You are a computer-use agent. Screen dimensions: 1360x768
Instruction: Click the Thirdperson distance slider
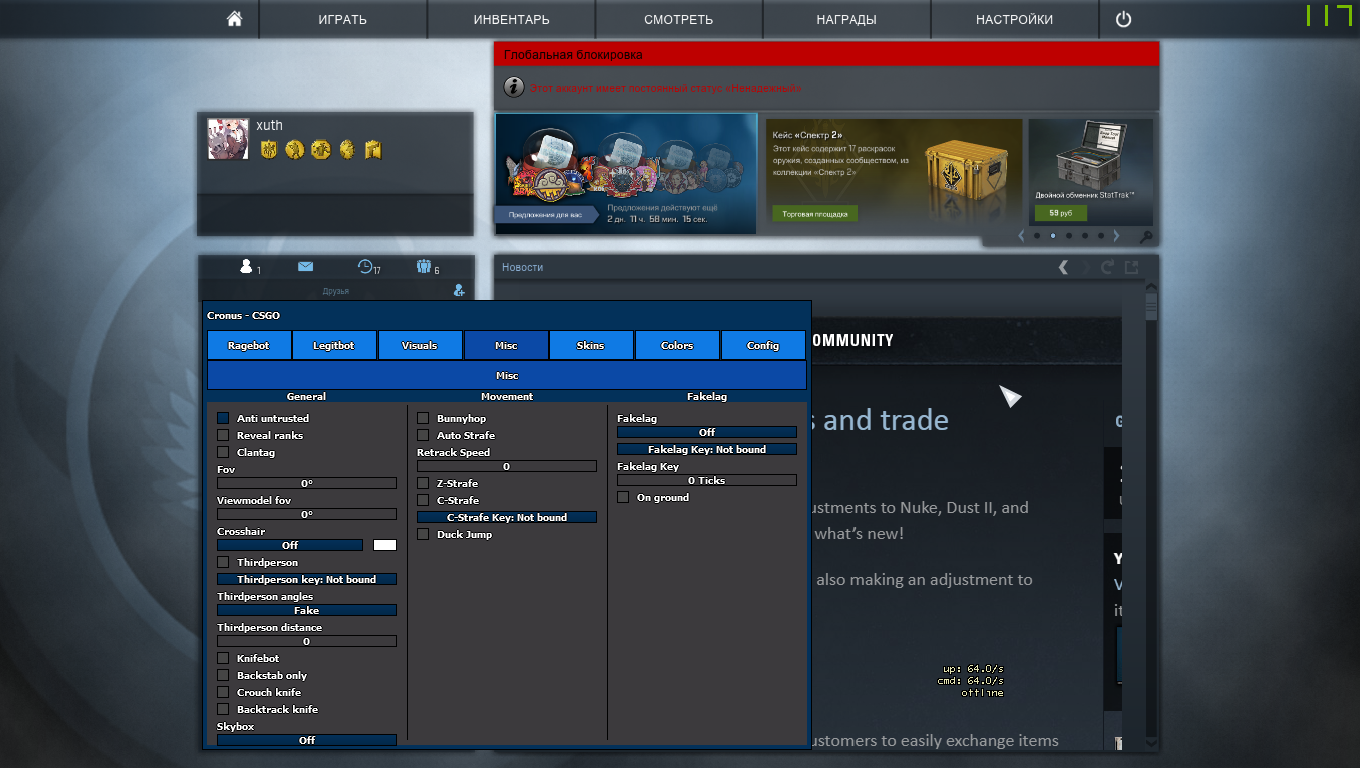(307, 641)
